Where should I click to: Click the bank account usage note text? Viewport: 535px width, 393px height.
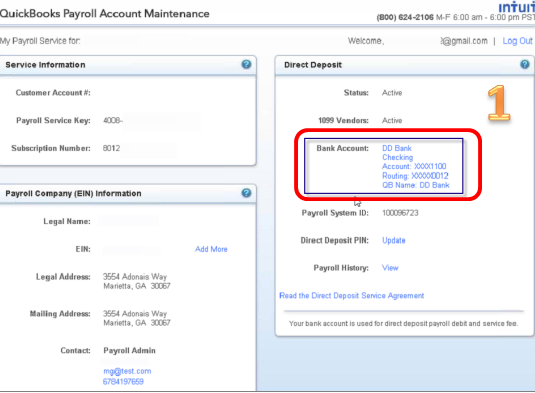pyautogui.click(x=403, y=323)
